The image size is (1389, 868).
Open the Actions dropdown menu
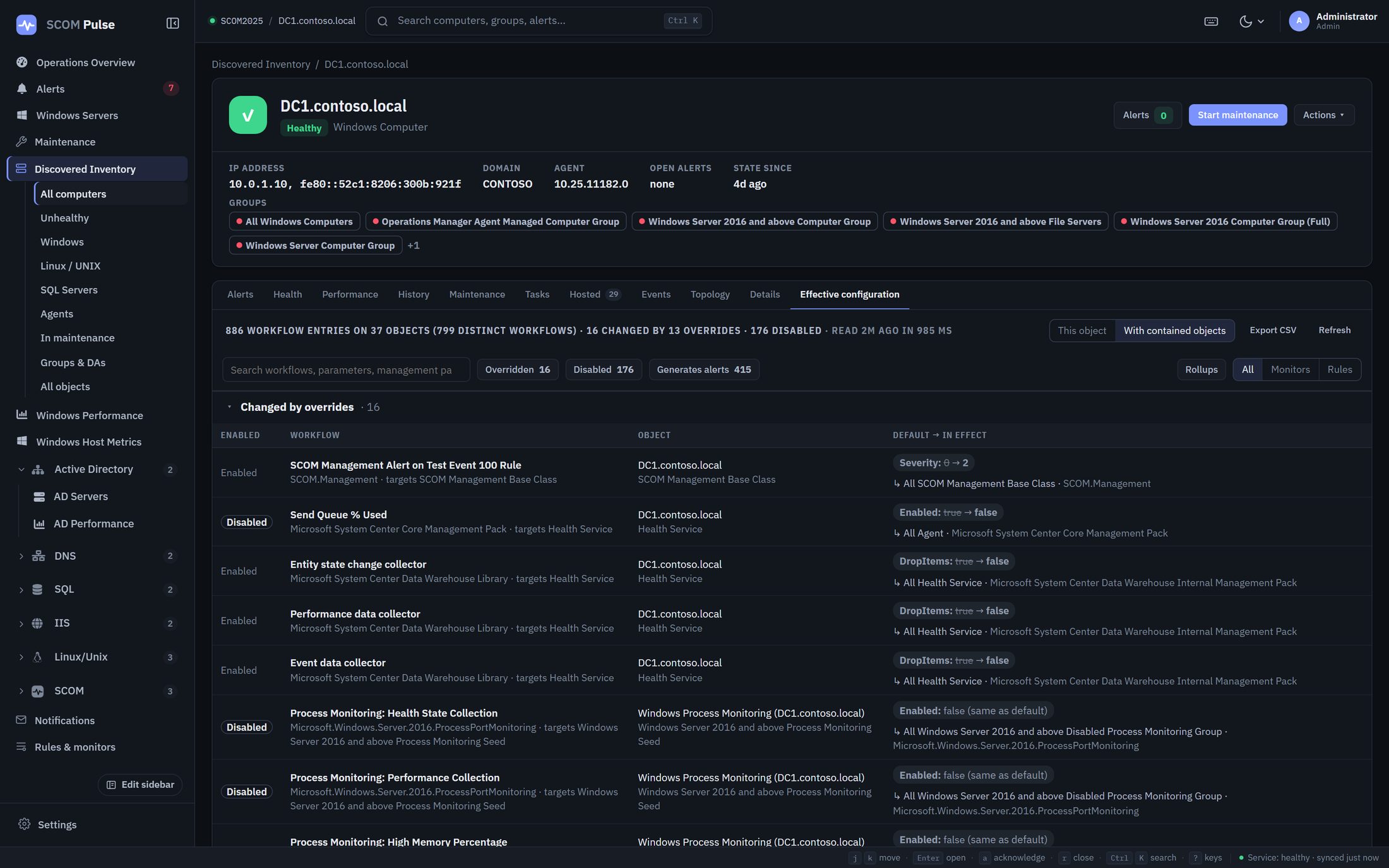(x=1324, y=115)
